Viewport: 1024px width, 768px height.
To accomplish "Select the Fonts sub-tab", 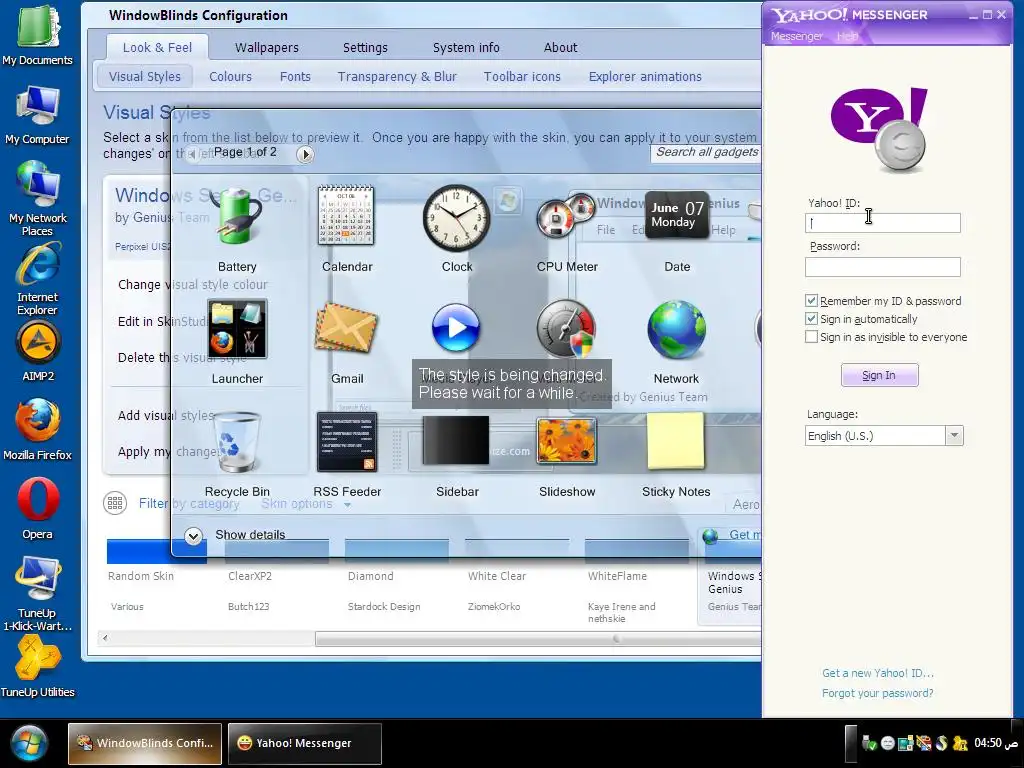I will 295,76.
